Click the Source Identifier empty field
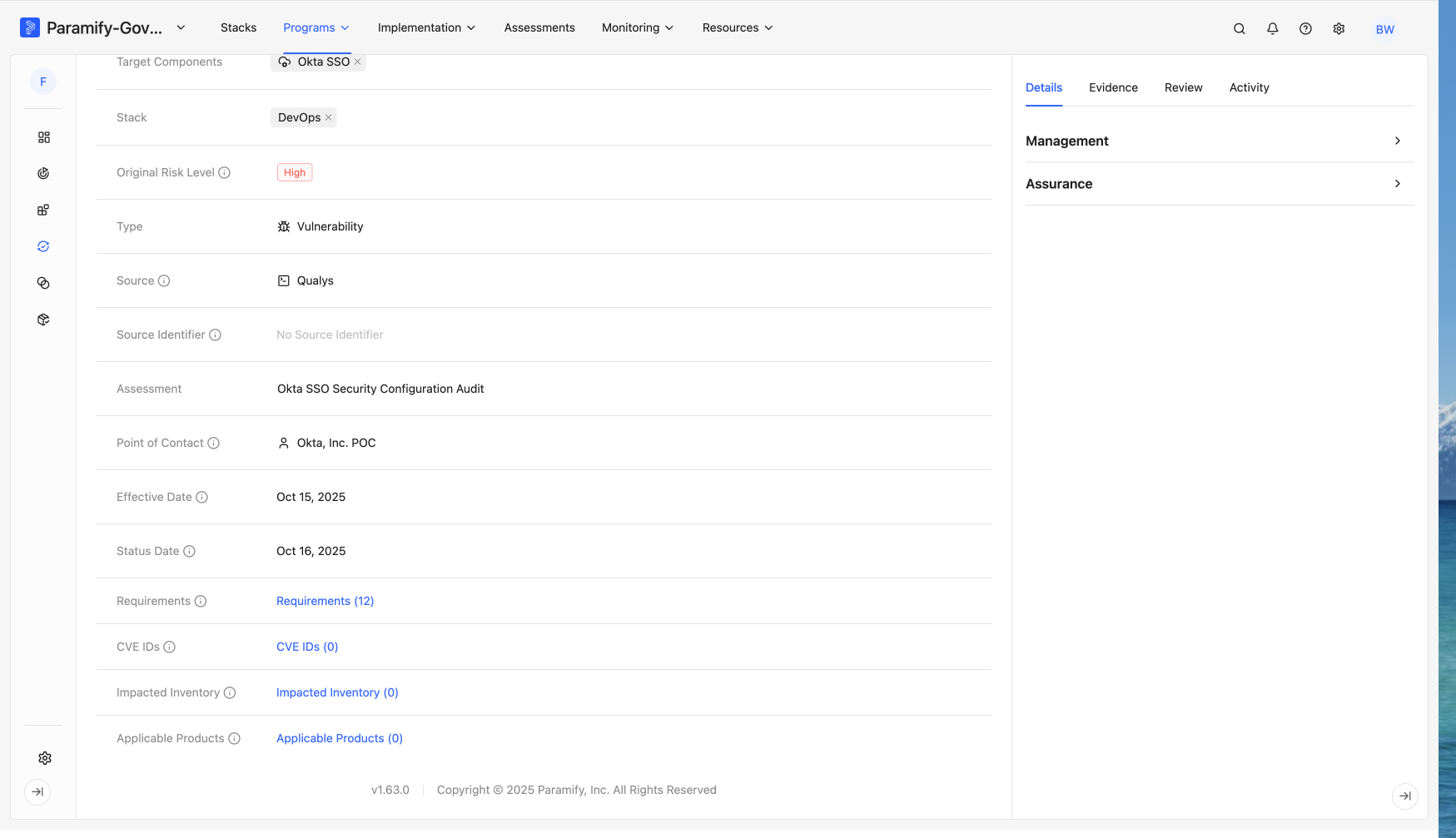This screenshot has width=1456, height=838. pos(330,335)
